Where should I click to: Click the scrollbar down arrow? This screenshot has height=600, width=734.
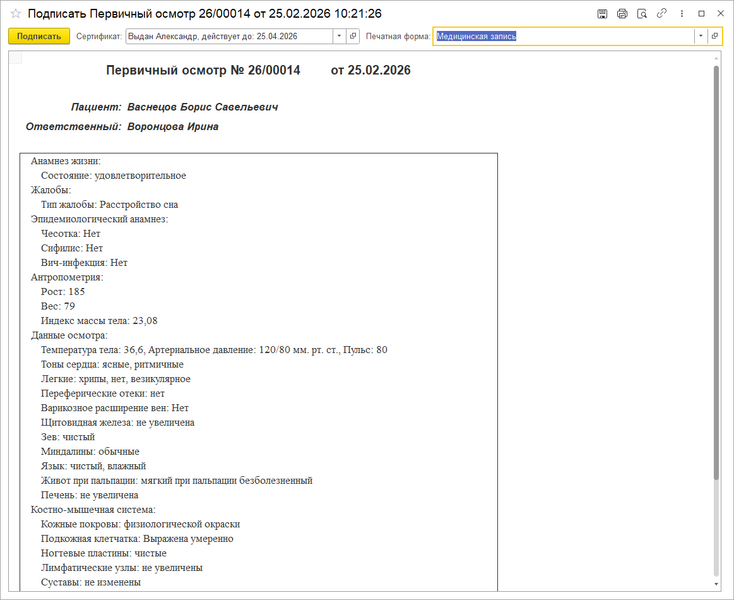[716, 584]
